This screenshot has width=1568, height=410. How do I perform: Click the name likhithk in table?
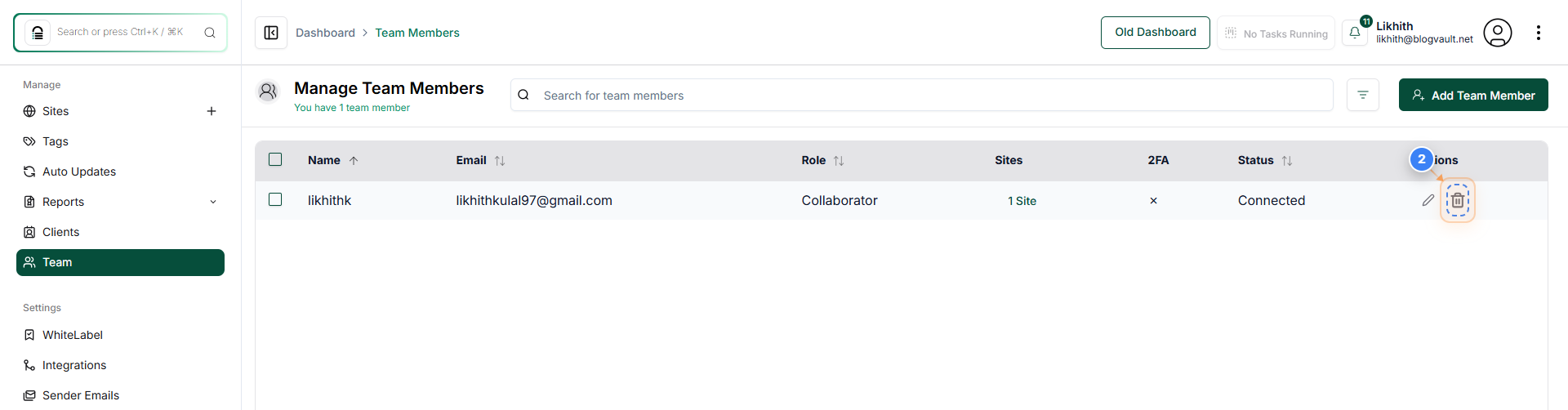(329, 200)
